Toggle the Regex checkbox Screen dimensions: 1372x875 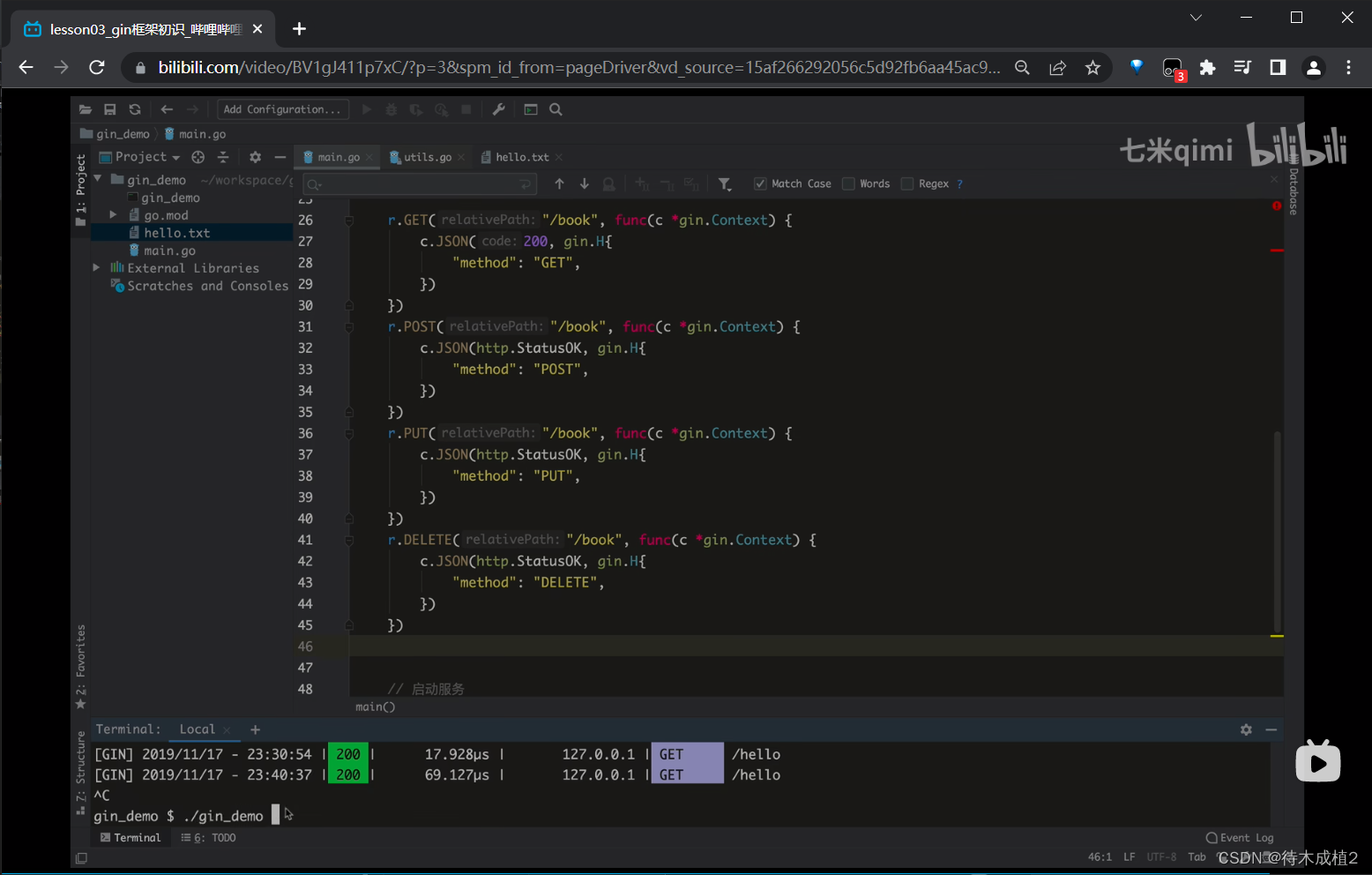click(906, 183)
